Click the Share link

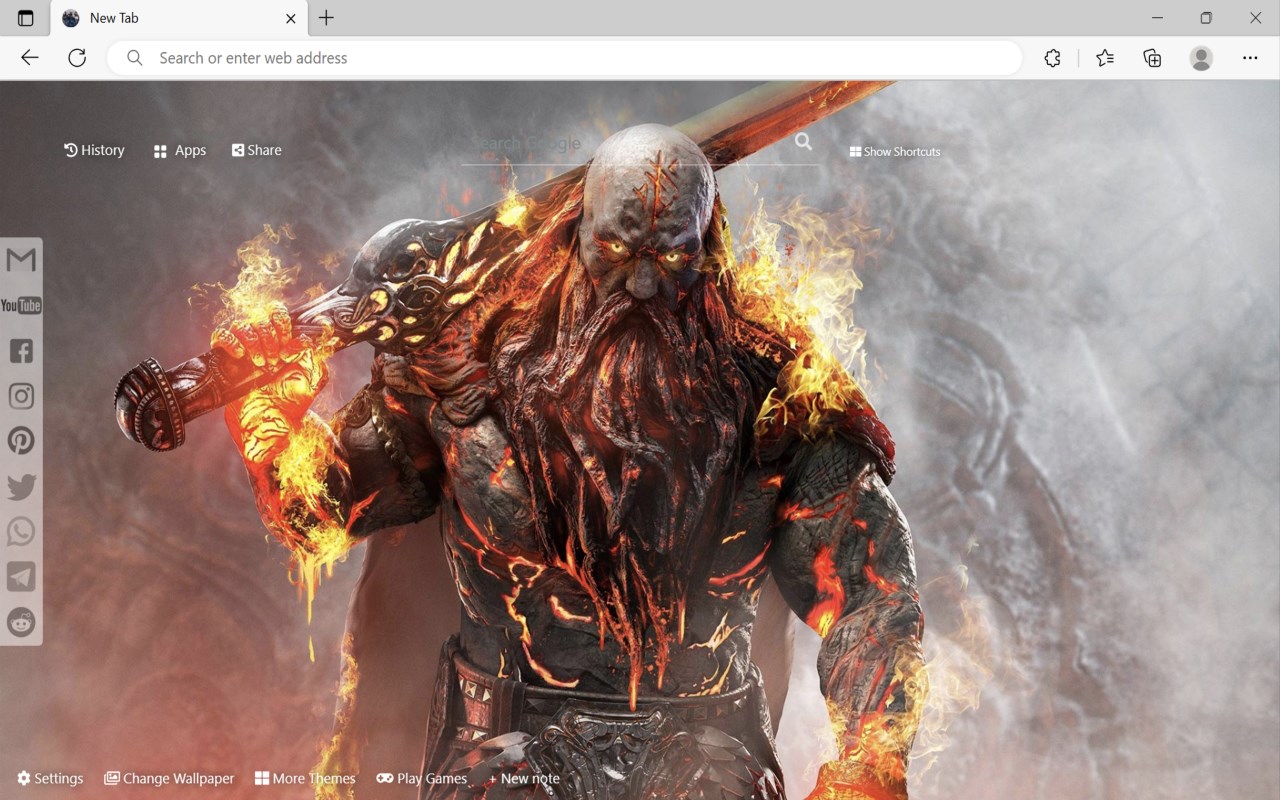point(257,150)
